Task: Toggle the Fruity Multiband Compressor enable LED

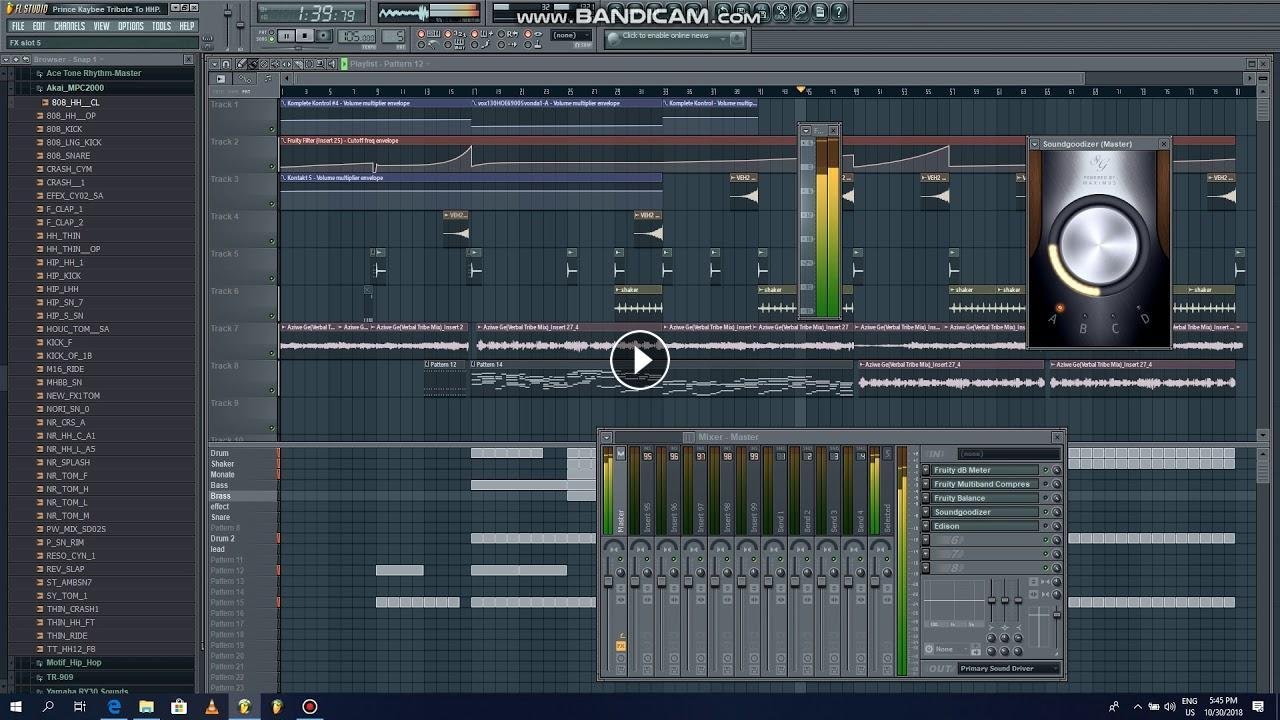Action: click(1046, 484)
